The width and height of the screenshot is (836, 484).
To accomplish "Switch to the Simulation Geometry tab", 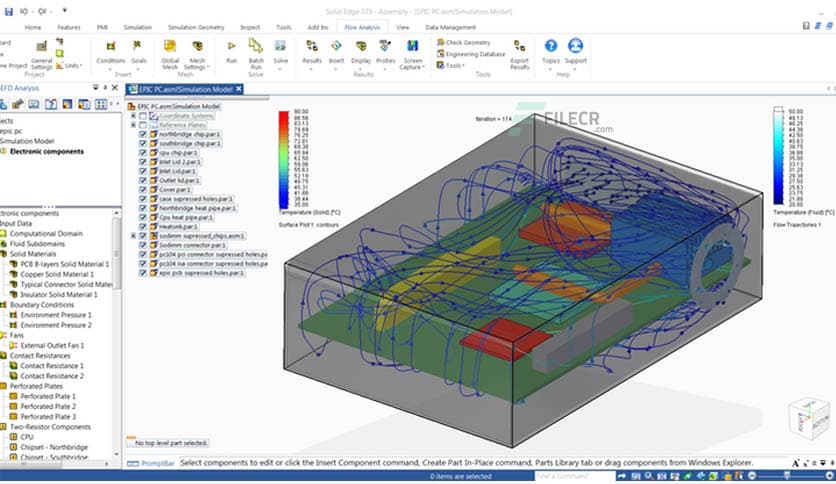I will click(x=196, y=27).
